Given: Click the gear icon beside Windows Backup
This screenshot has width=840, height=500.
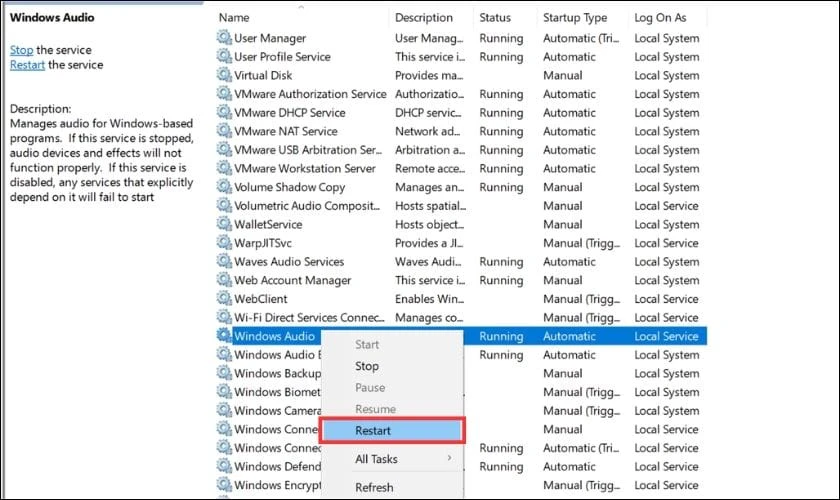Looking at the screenshot, I should click(224, 373).
